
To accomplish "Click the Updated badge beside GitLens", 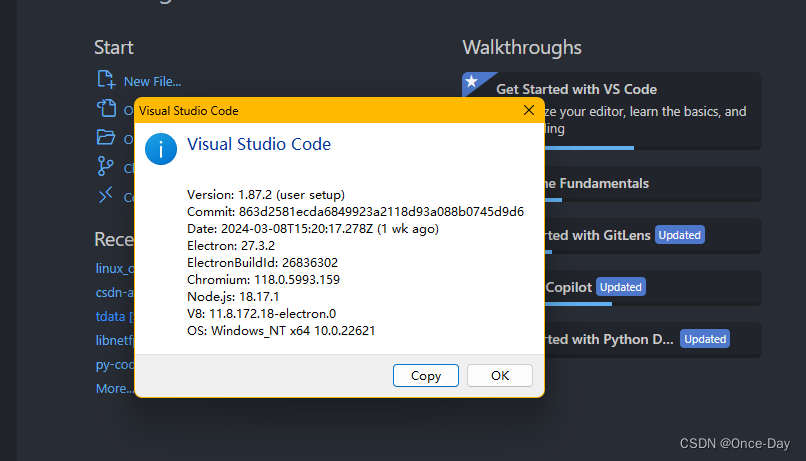I will click(680, 235).
